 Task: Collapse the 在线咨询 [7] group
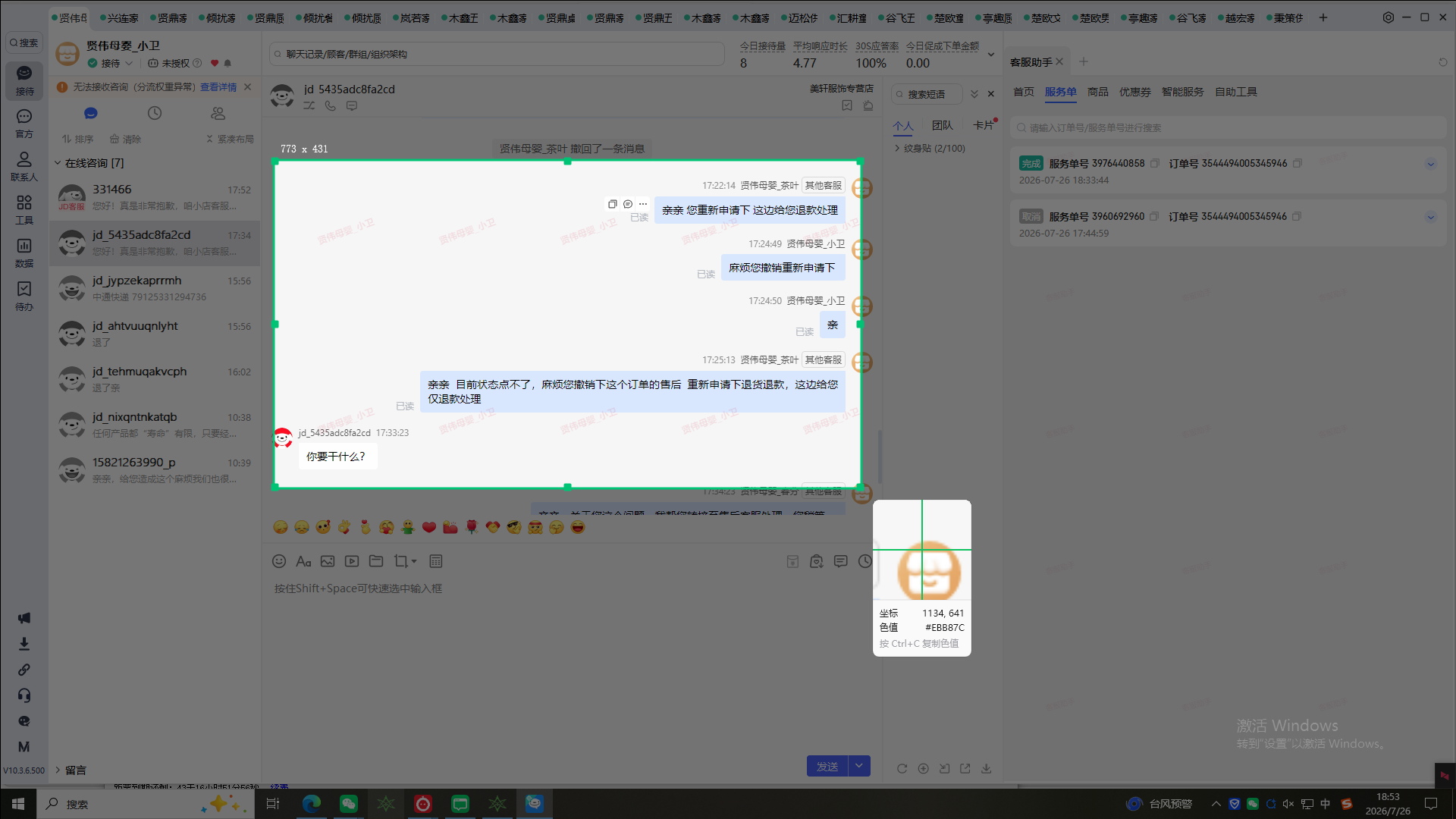pos(58,163)
